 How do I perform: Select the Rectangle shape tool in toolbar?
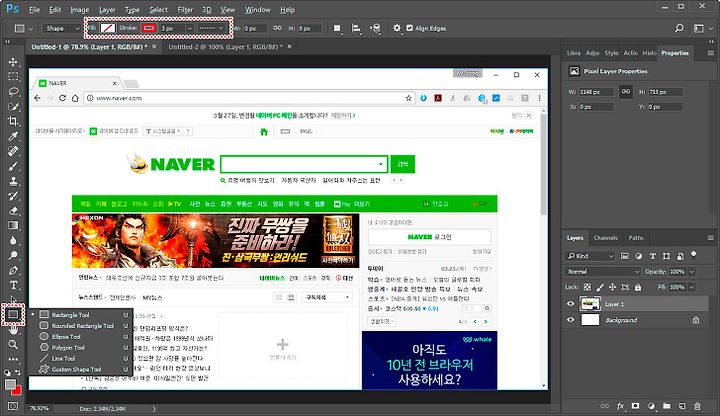coord(13,315)
